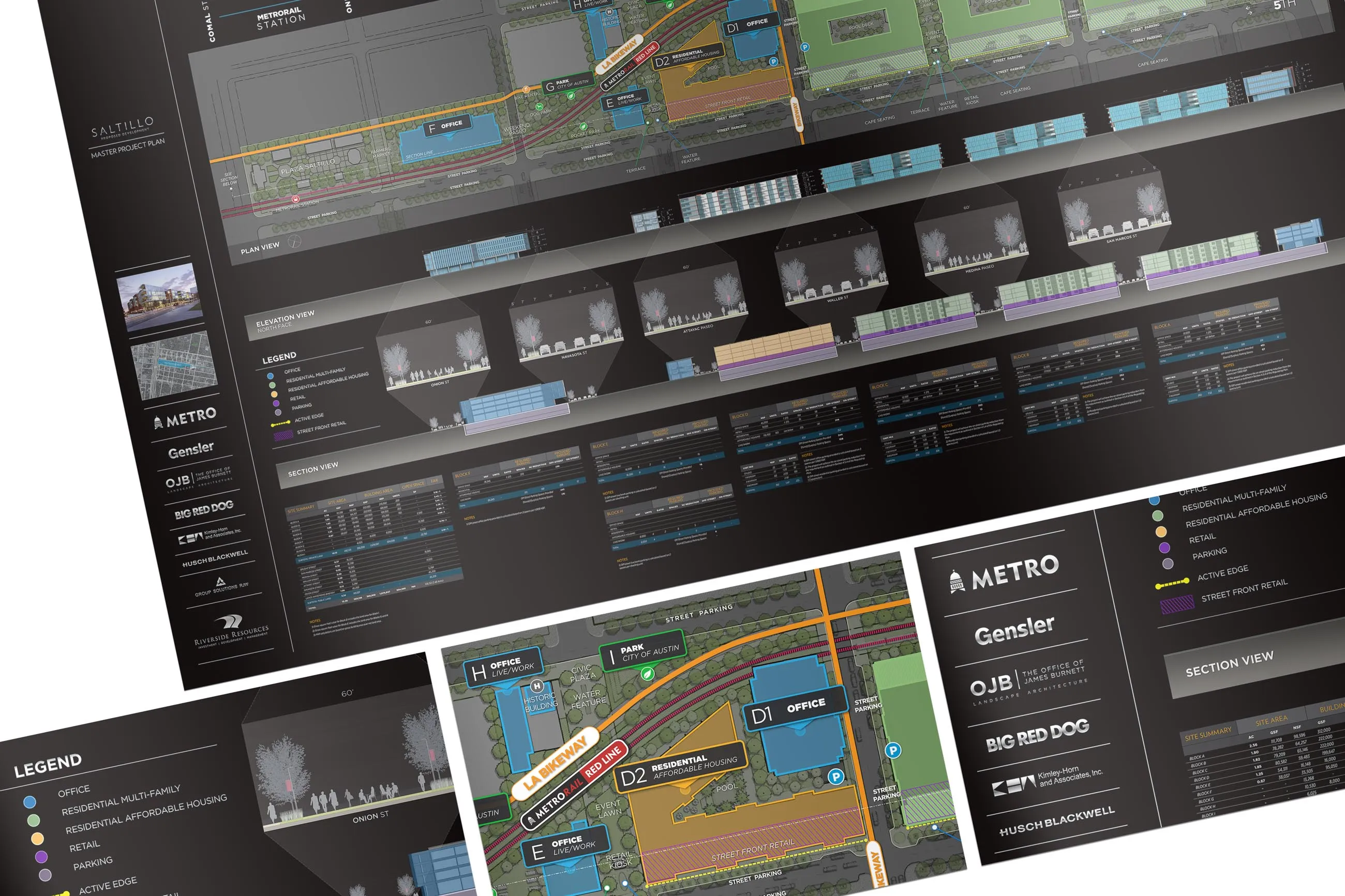Select the enlarged D1 OFFICE callout
The height and width of the screenshot is (896, 1345).
795,709
